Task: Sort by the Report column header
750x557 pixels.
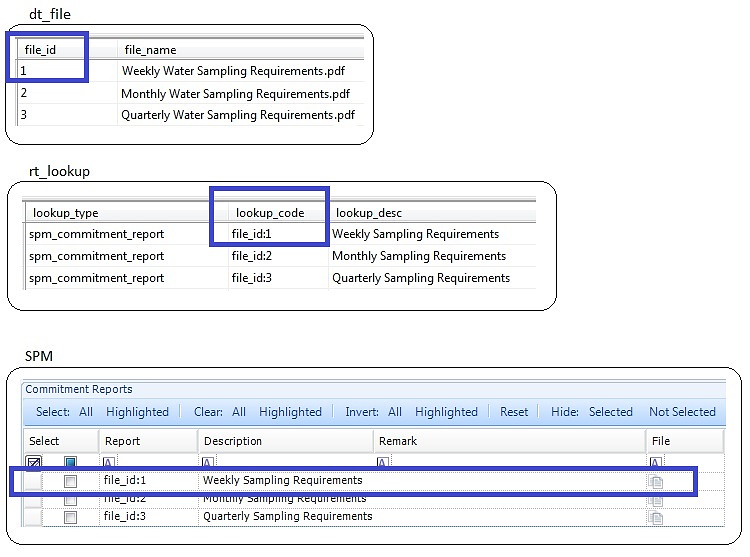Action: click(148, 441)
